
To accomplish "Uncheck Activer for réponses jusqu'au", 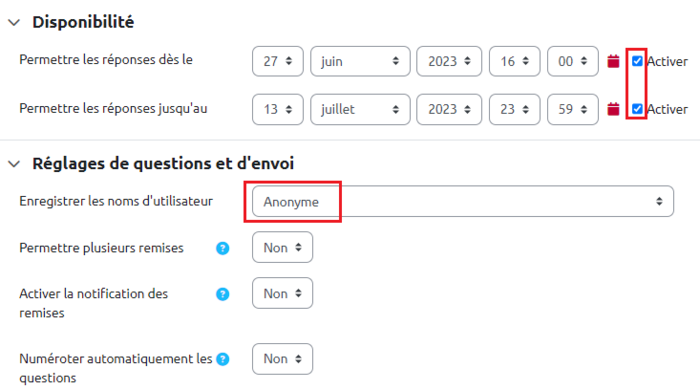I will (637, 109).
